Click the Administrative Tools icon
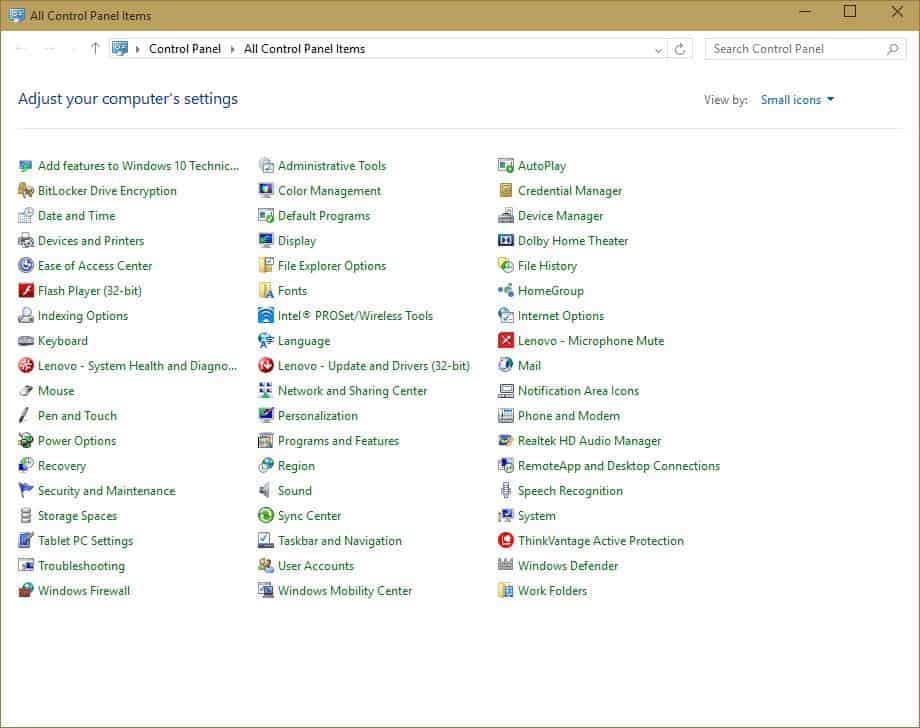Viewport: 920px width, 728px height. click(266, 166)
